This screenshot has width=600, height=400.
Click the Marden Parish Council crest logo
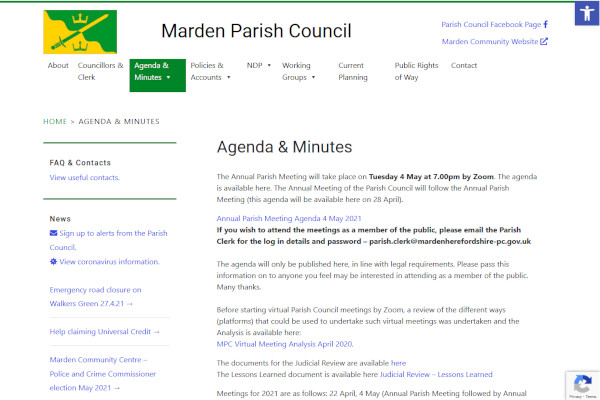[x=80, y=32]
